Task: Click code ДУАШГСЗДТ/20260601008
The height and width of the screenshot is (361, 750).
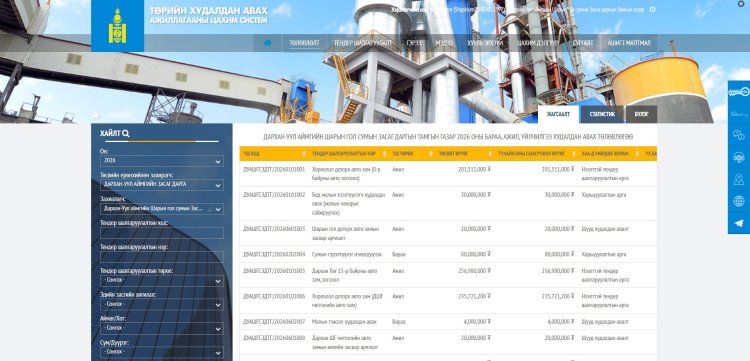Action: [x=274, y=338]
